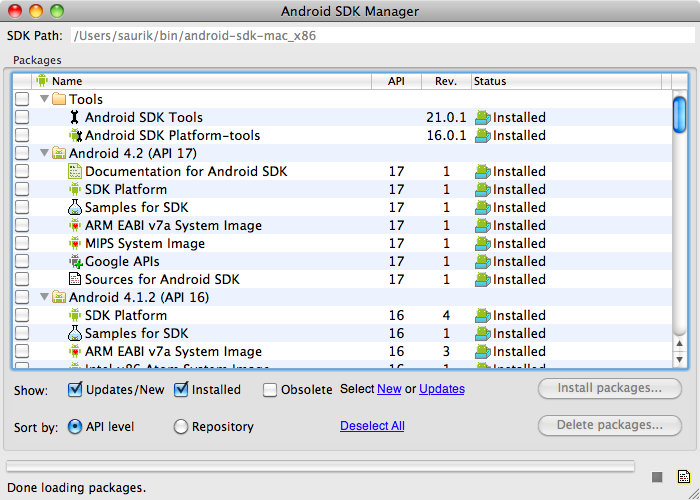Click the Install packages button
Viewport: 700px width, 500px height.
pyautogui.click(x=610, y=388)
